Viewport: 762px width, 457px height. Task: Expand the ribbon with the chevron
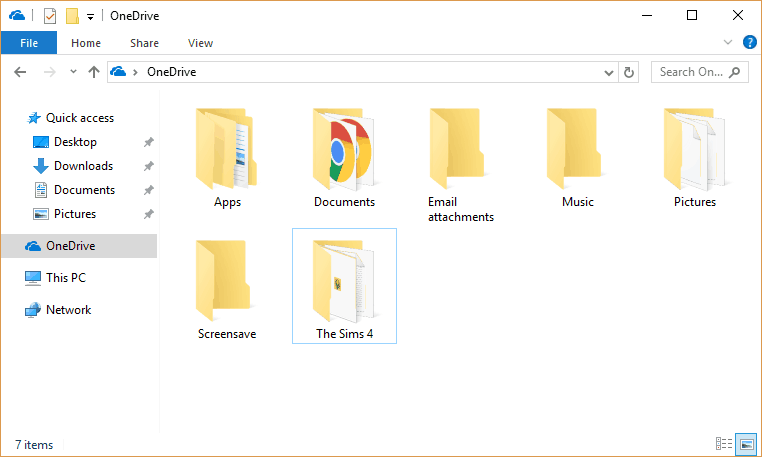coord(728,42)
